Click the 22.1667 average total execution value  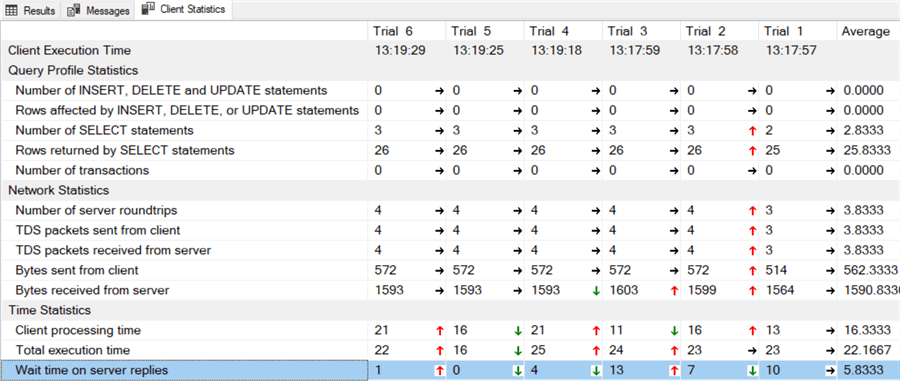point(867,350)
